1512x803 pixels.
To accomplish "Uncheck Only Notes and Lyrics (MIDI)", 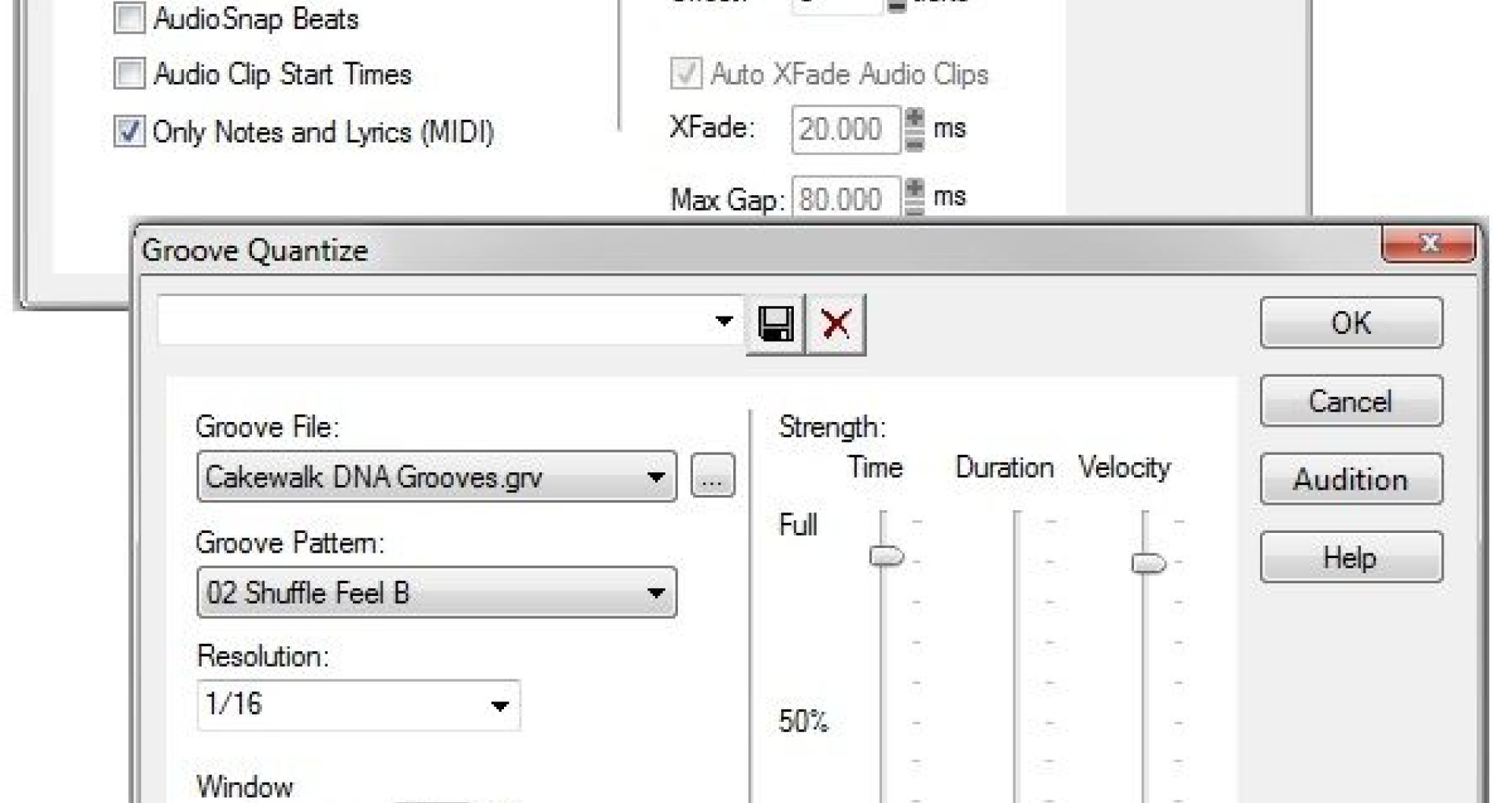I will 130,131.
